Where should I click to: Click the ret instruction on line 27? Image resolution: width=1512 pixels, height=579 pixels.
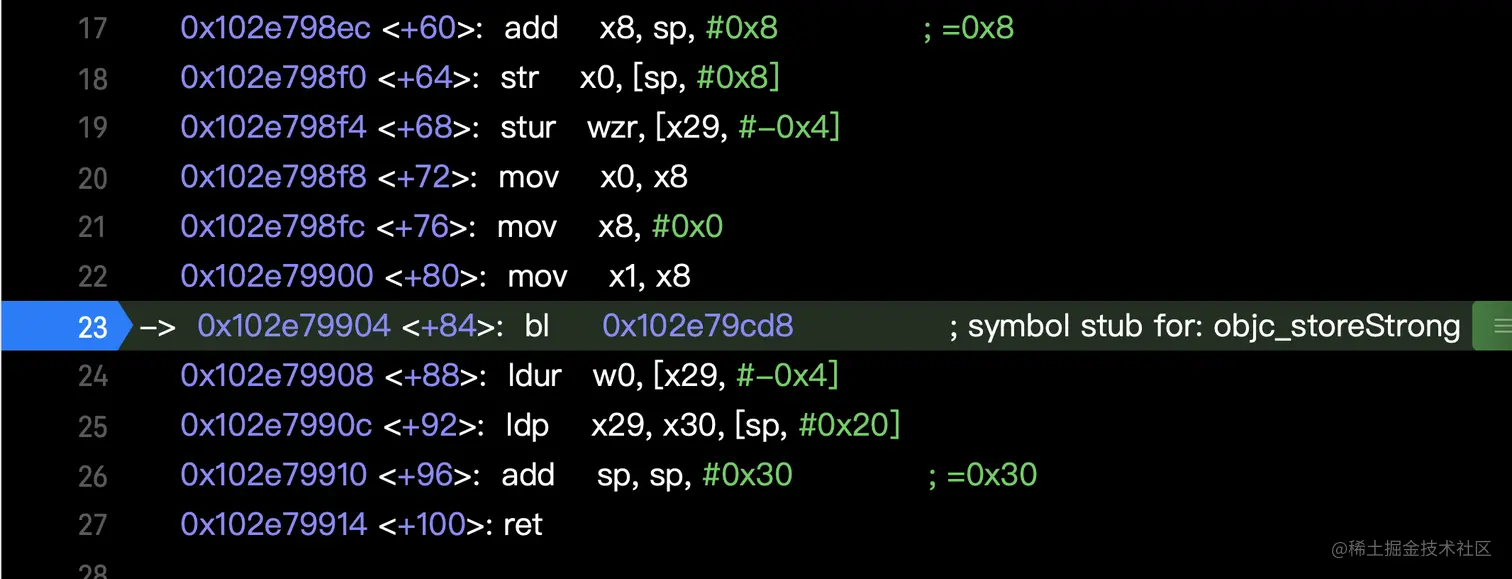point(523,525)
